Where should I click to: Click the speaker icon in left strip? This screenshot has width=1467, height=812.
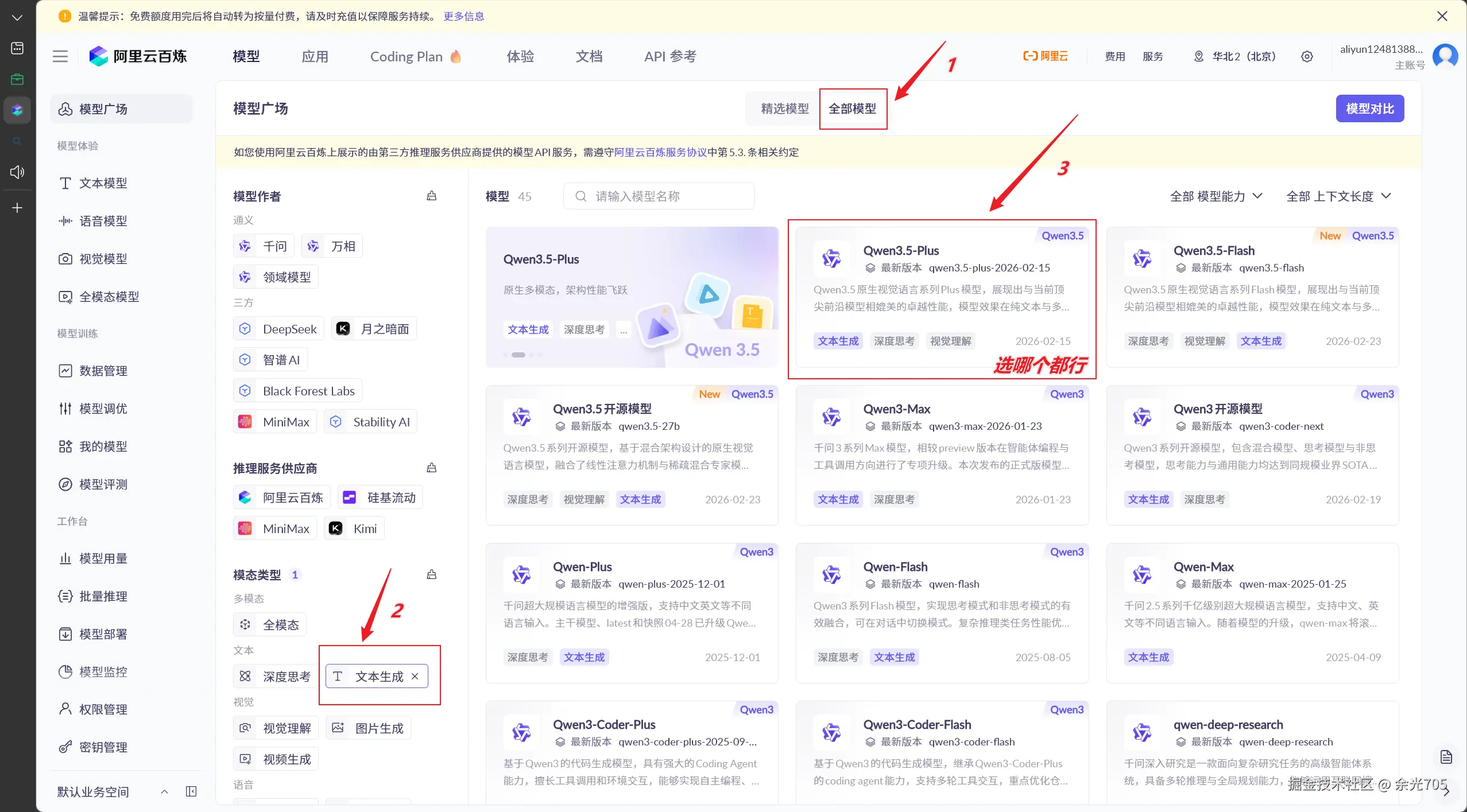17,172
